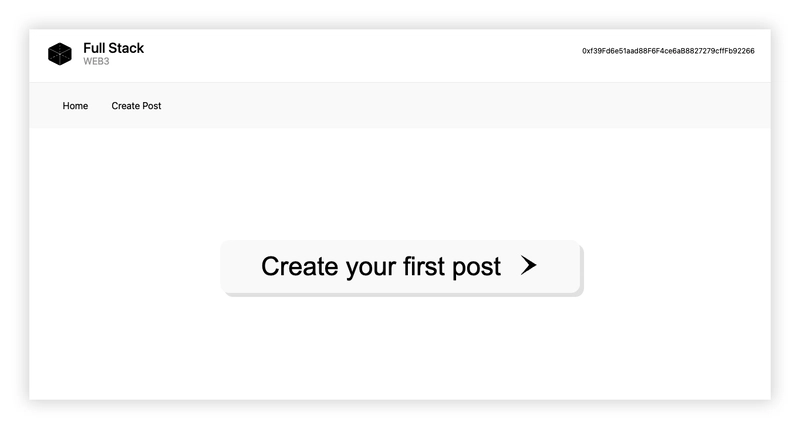The height and width of the screenshot is (429, 800).
Task: Go to Home in the nav bar
Action: click(x=75, y=106)
